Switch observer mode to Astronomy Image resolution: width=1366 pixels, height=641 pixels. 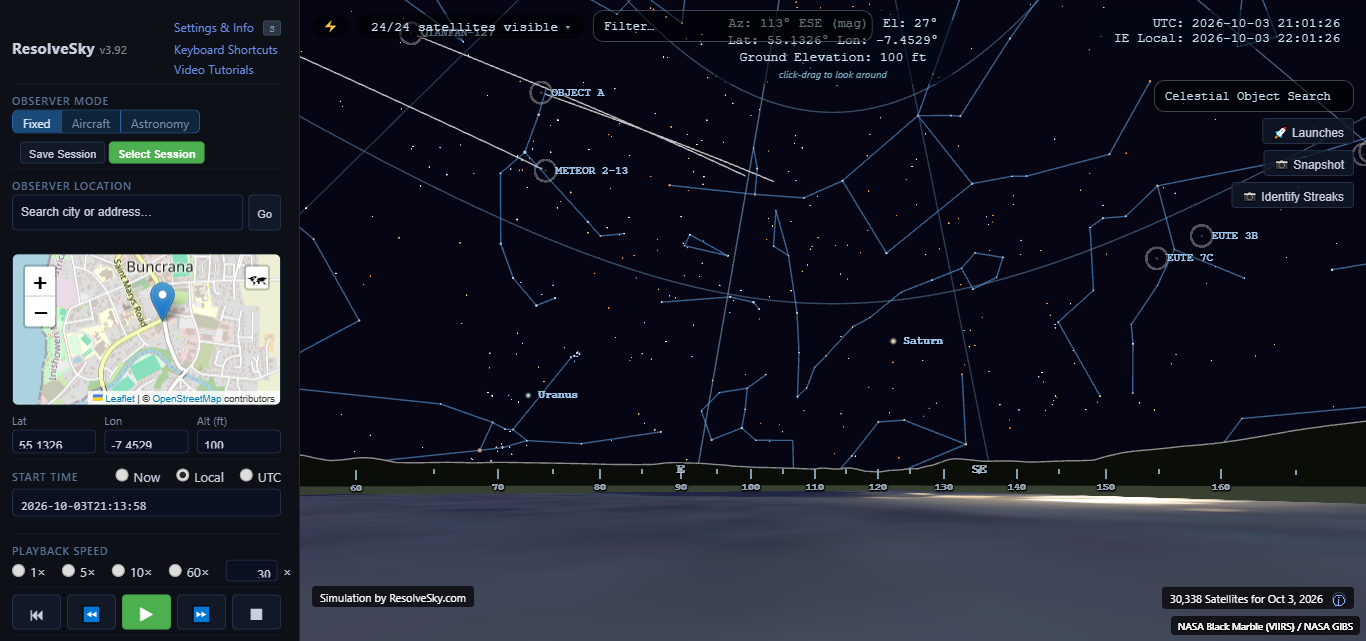[x=160, y=123]
